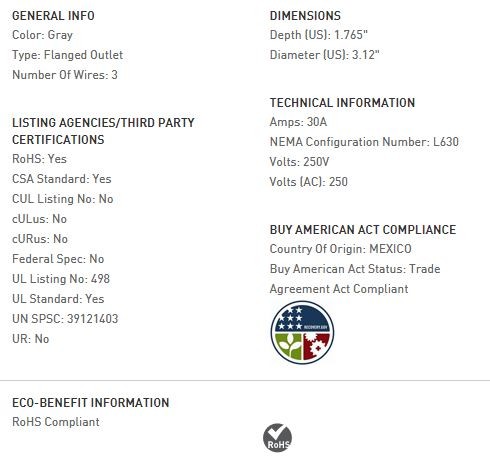The height and width of the screenshot is (470, 490).
Task: Select the Amps: 30A specification
Action: [298, 122]
